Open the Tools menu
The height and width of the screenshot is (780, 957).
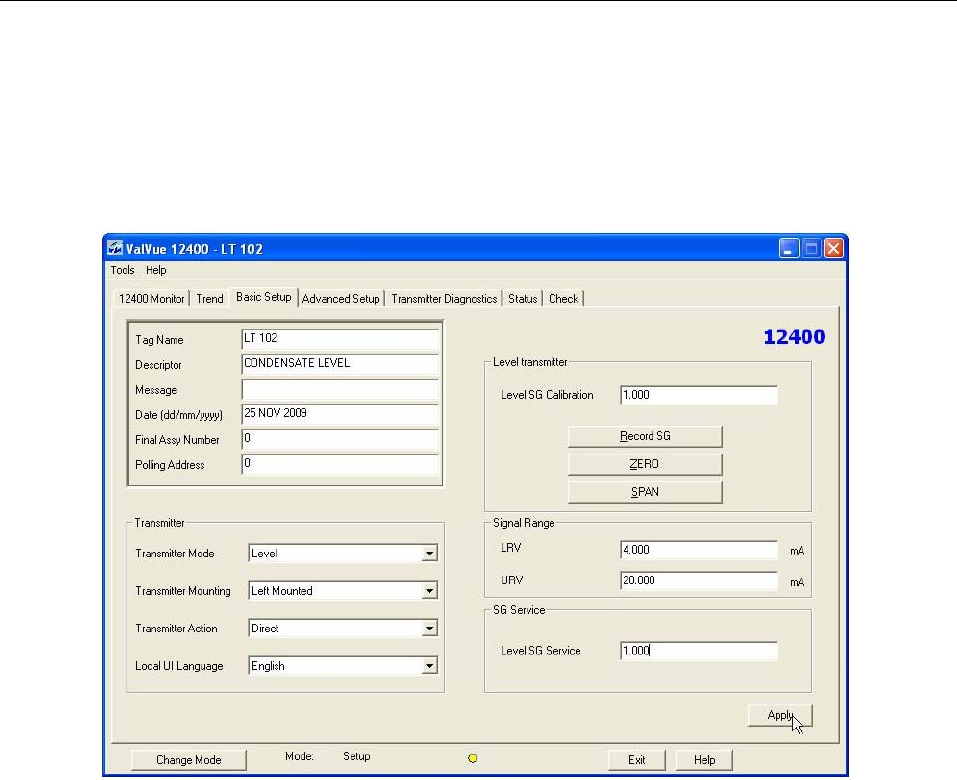point(122,270)
